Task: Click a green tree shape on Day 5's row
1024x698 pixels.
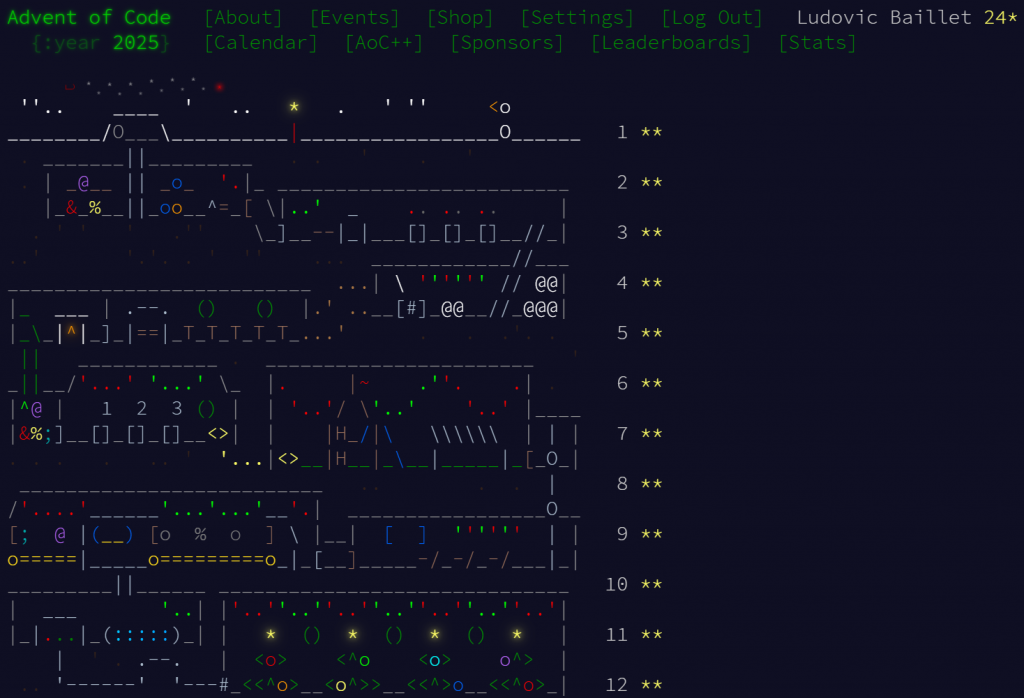Action: coord(206,308)
